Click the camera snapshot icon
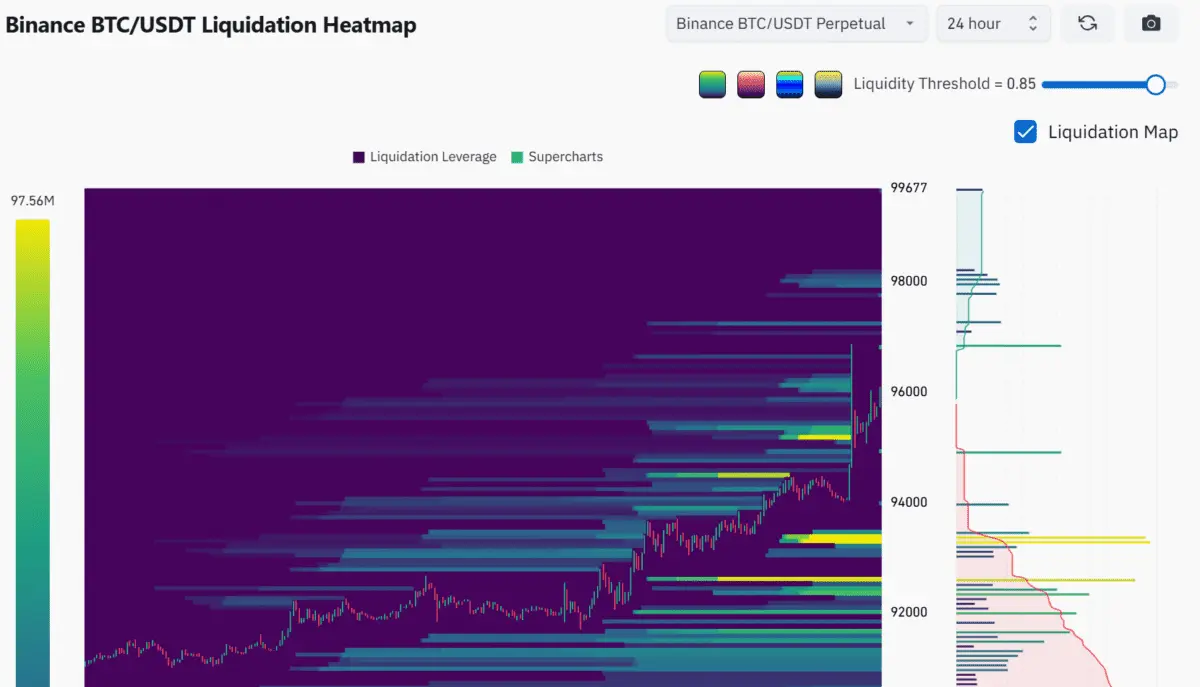 pos(1151,24)
